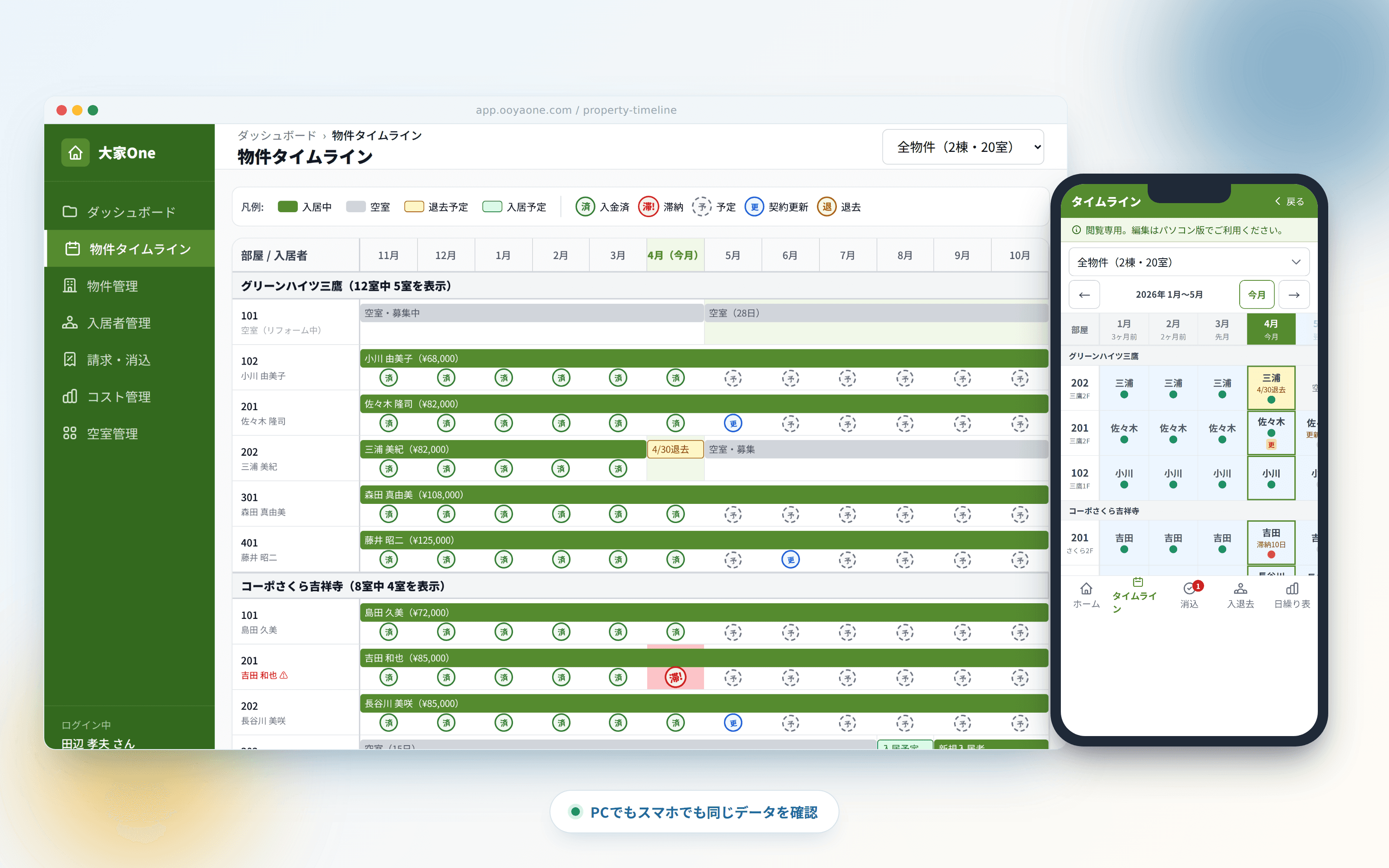Image resolution: width=1389 pixels, height=868 pixels.
Task: Open 入居者管理 in the sidebar
Action: [118, 322]
